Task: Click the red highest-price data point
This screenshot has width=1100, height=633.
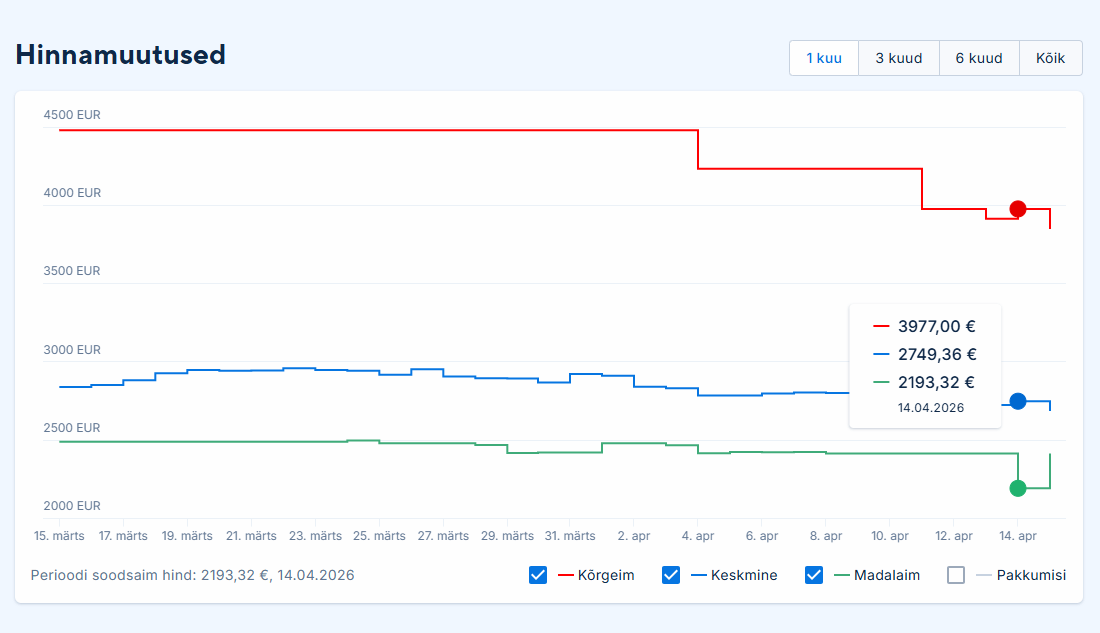Action: [1018, 209]
